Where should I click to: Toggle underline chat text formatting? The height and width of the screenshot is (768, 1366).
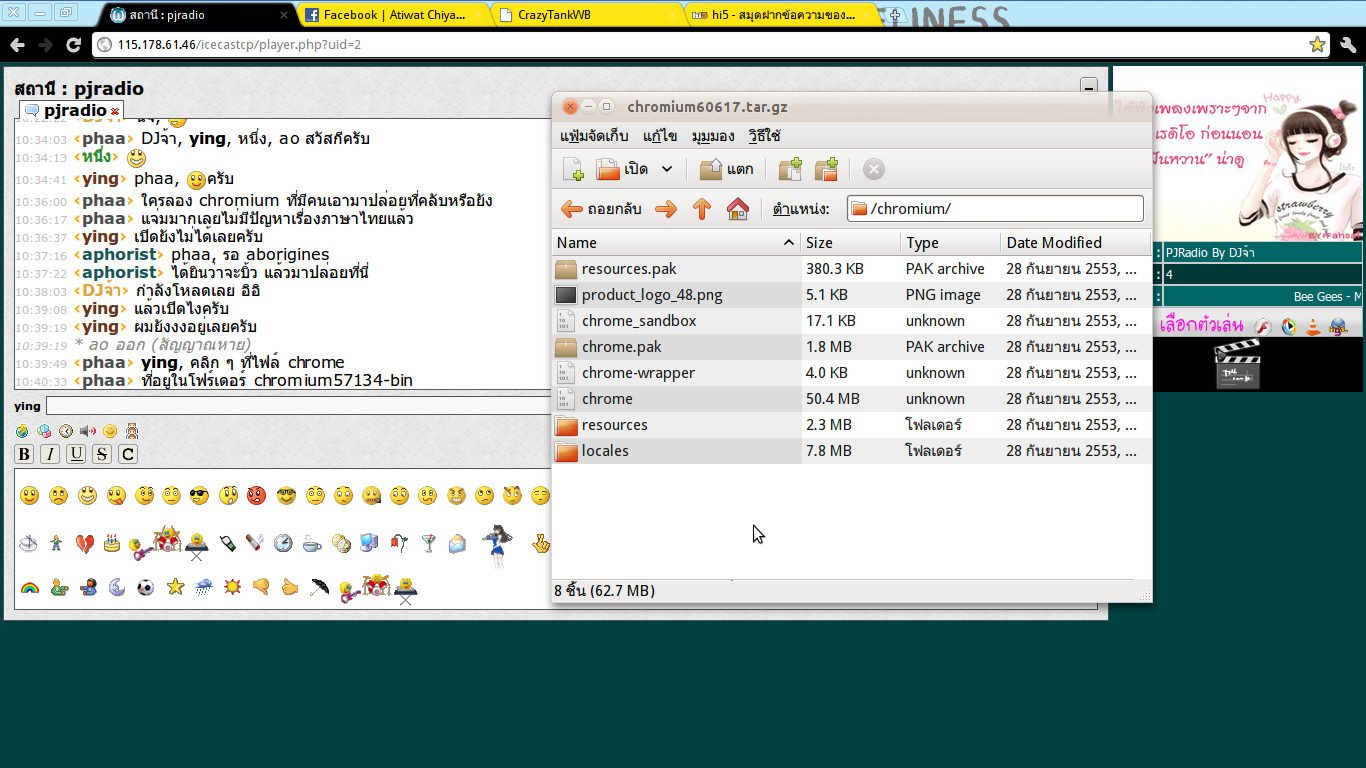point(76,454)
